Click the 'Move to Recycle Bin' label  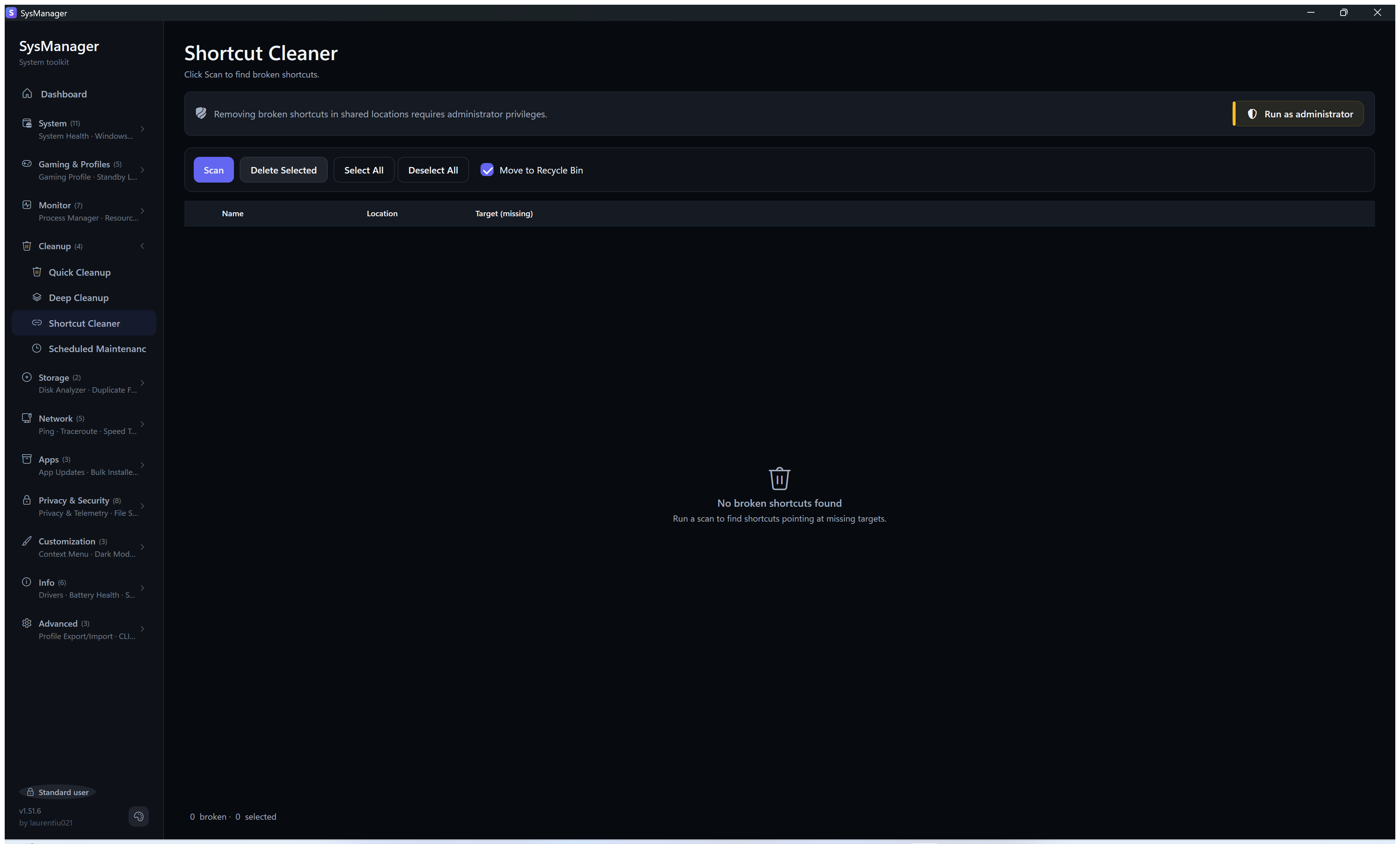coord(541,170)
